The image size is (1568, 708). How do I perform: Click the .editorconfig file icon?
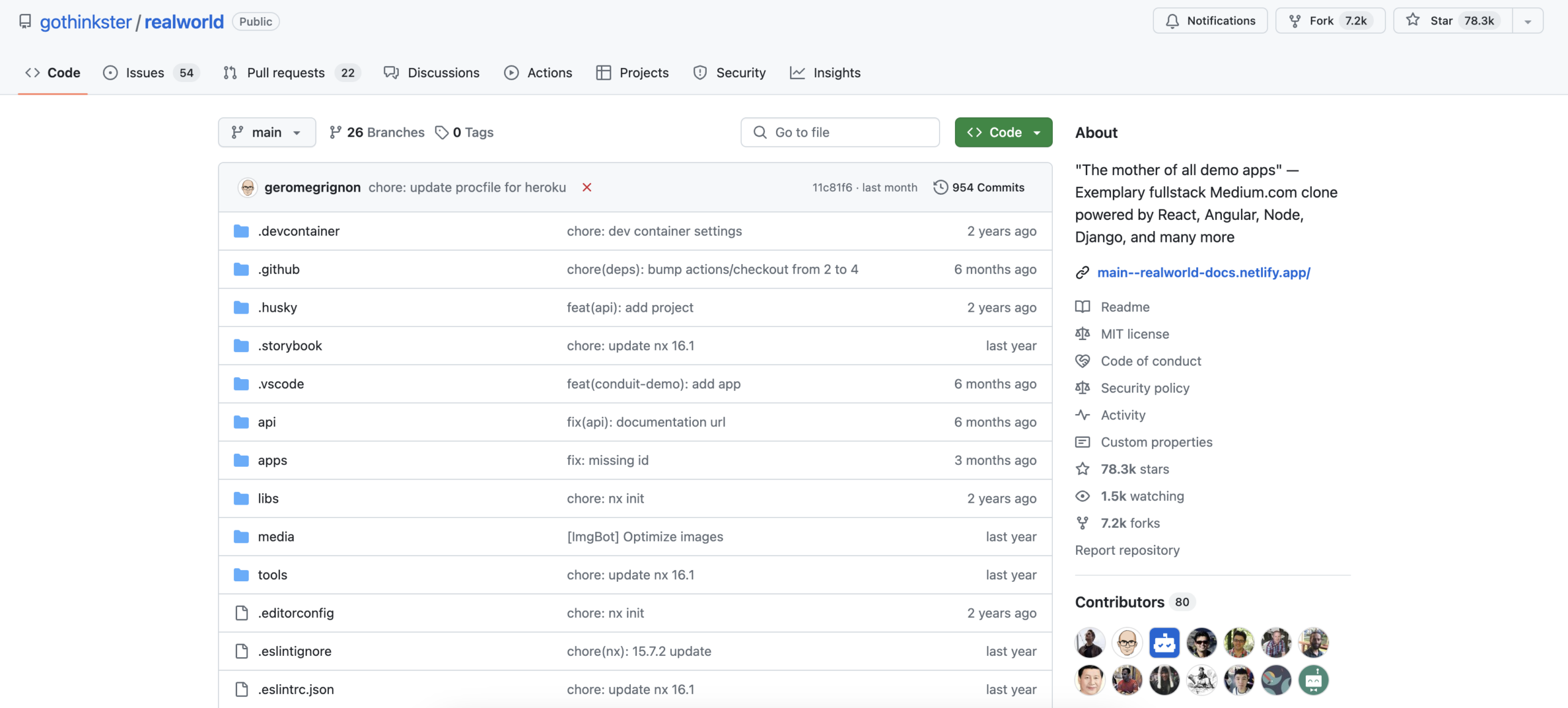[241, 613]
